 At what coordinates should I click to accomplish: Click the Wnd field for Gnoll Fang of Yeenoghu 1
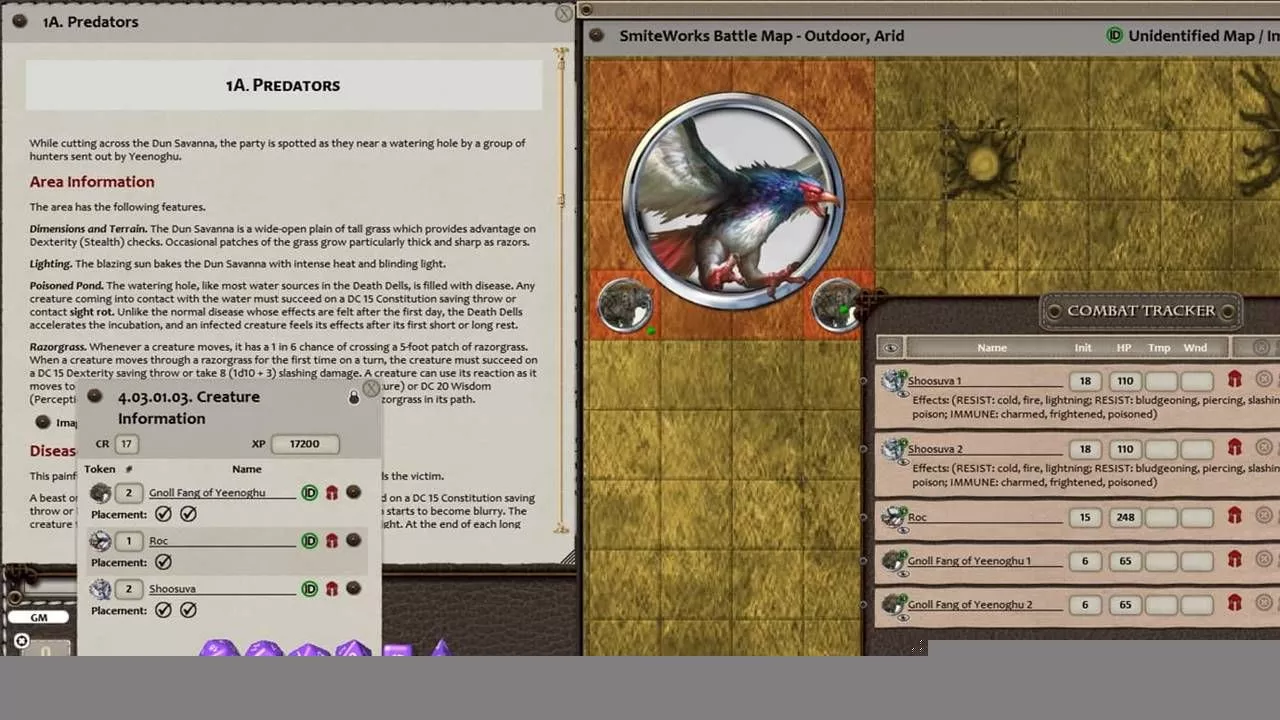pos(1196,561)
